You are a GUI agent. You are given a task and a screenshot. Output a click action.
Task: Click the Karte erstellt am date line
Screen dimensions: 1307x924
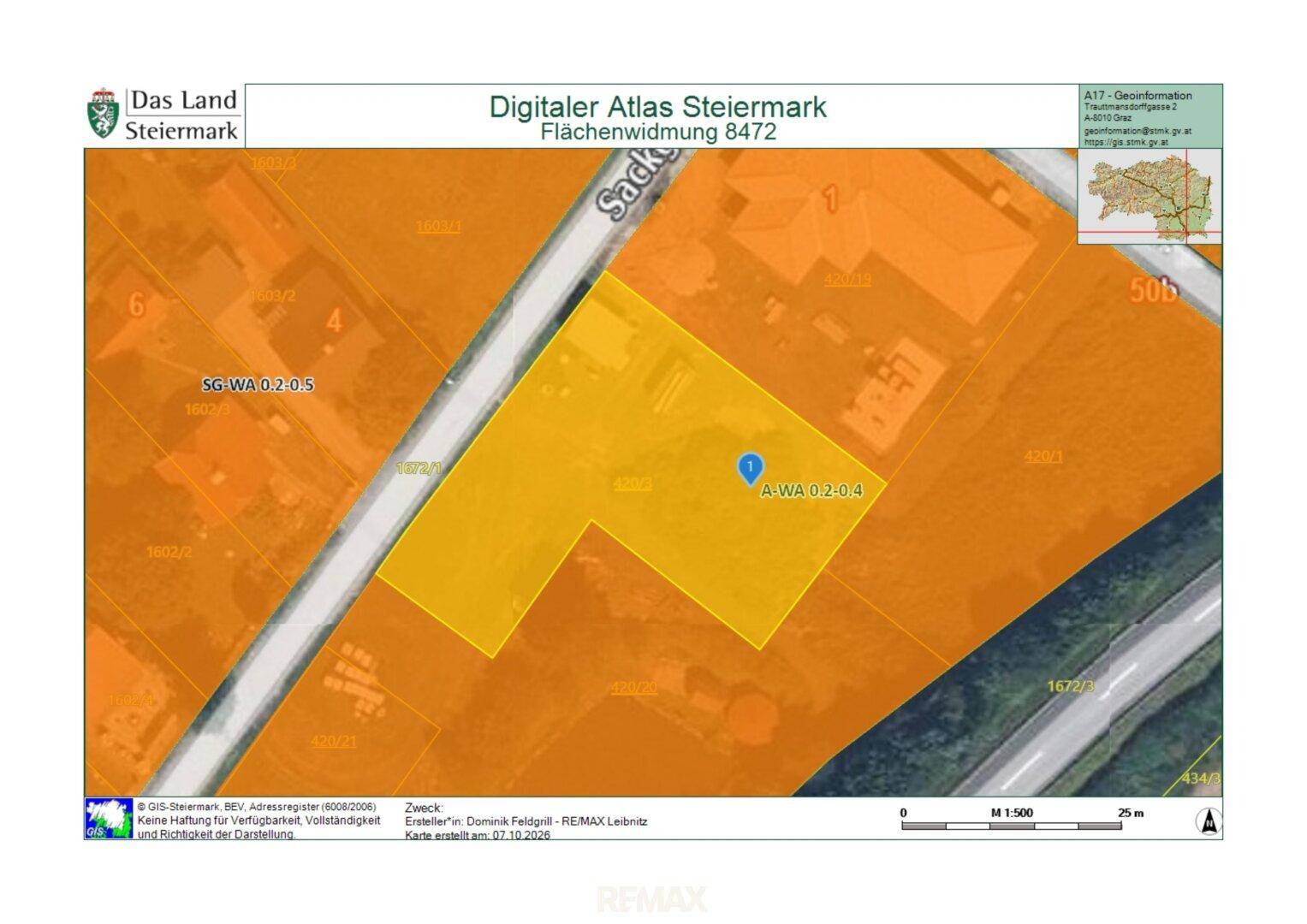click(478, 835)
